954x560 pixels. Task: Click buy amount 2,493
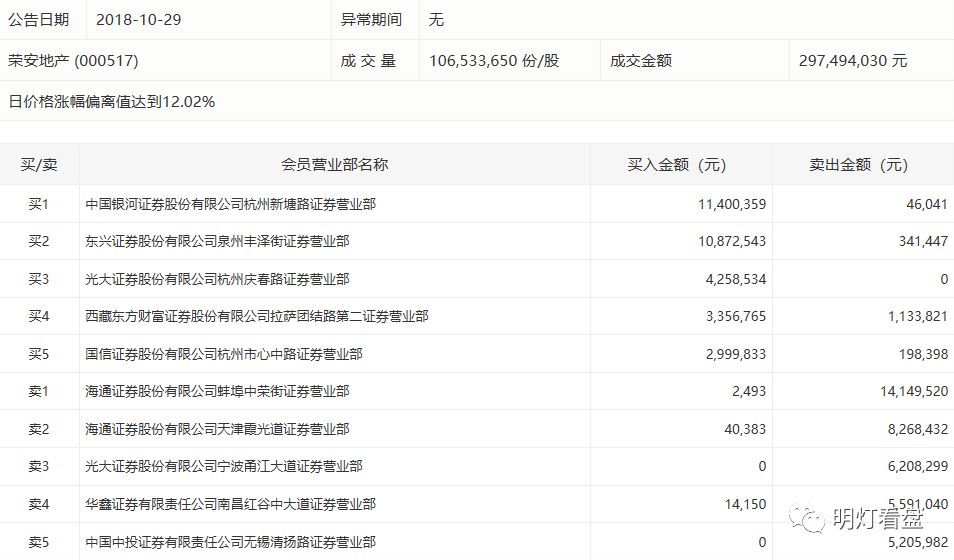click(748, 391)
